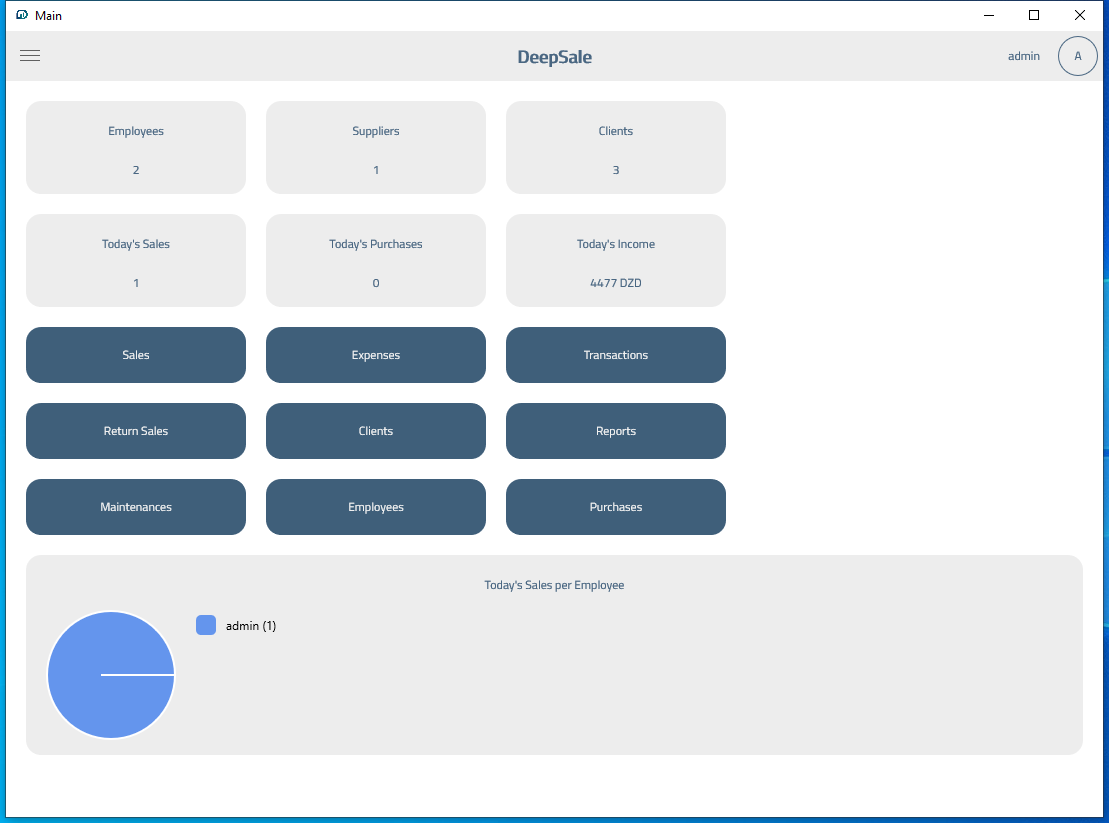
Task: Open Reports
Action: (615, 431)
